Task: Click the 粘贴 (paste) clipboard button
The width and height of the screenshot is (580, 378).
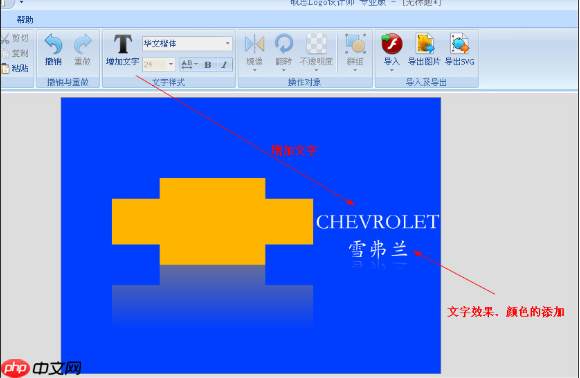Action: pyautogui.click(x=15, y=68)
